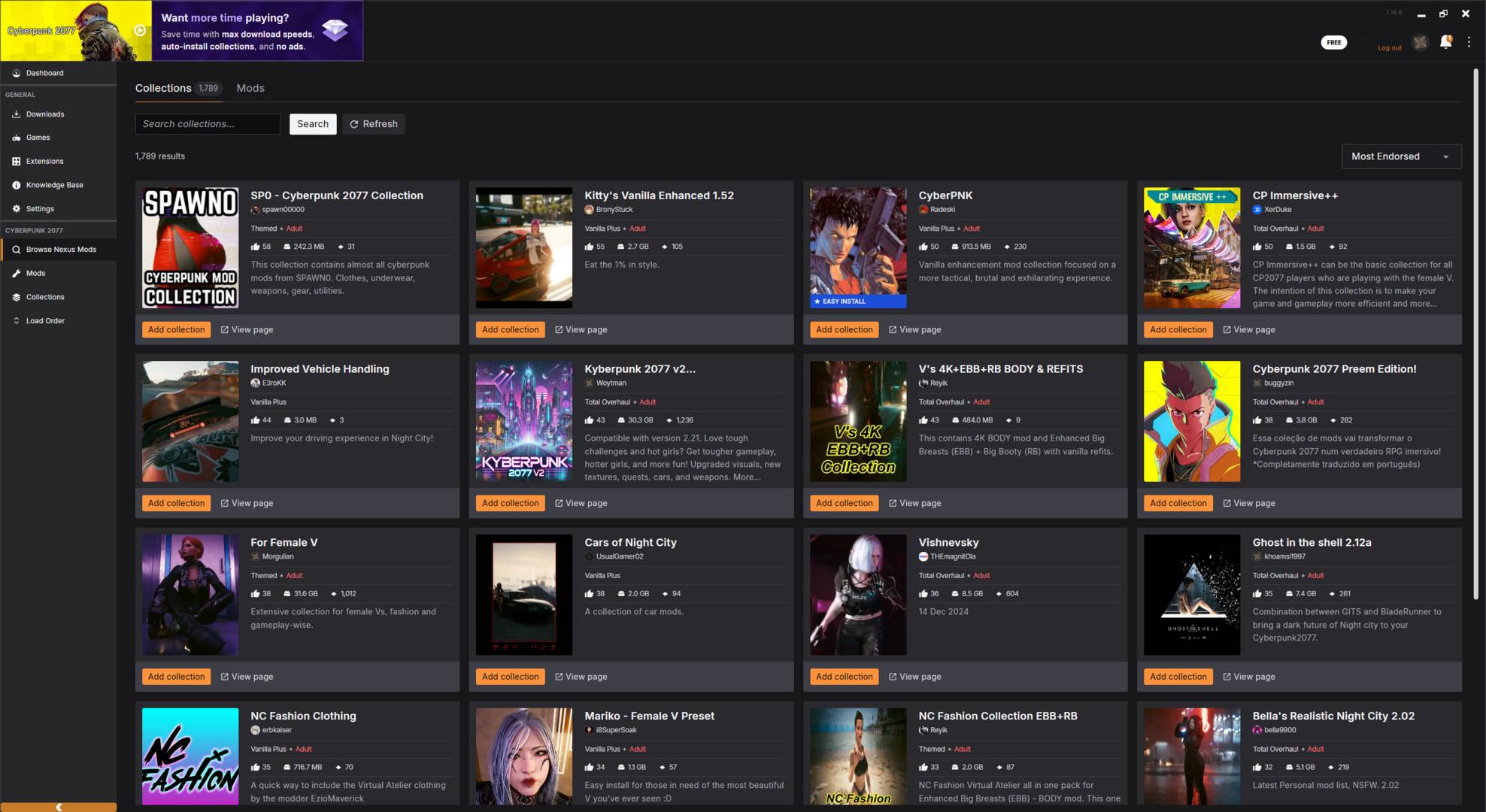The image size is (1486, 812).
Task: Open the user avatar menu
Action: point(1421,43)
